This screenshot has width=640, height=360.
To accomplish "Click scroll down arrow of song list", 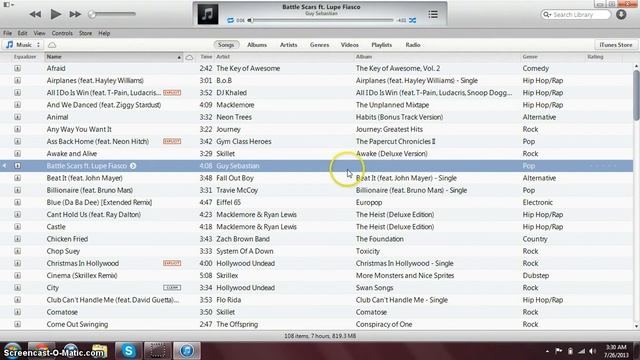I will 636,326.
